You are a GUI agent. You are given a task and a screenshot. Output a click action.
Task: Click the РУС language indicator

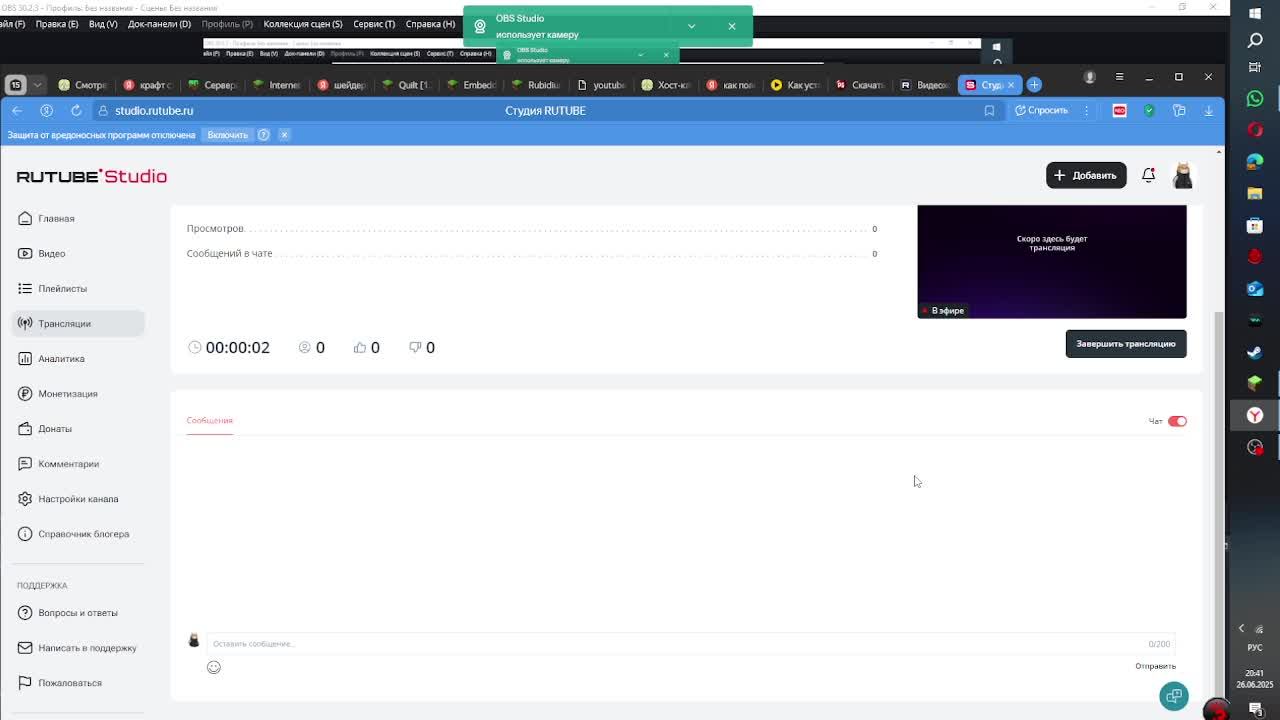tap(1255, 647)
